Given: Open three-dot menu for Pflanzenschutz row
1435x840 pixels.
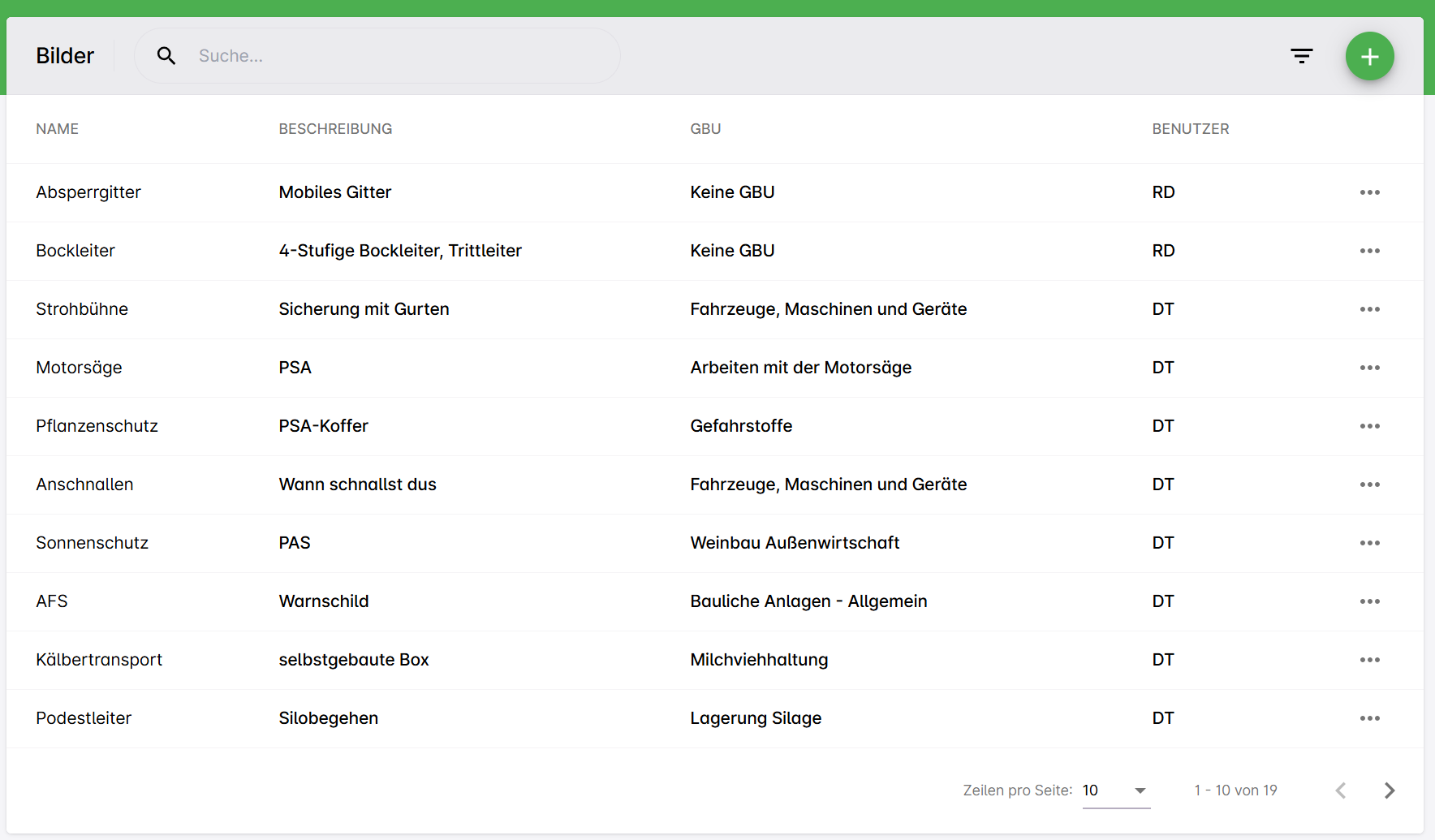Looking at the screenshot, I should tap(1369, 426).
